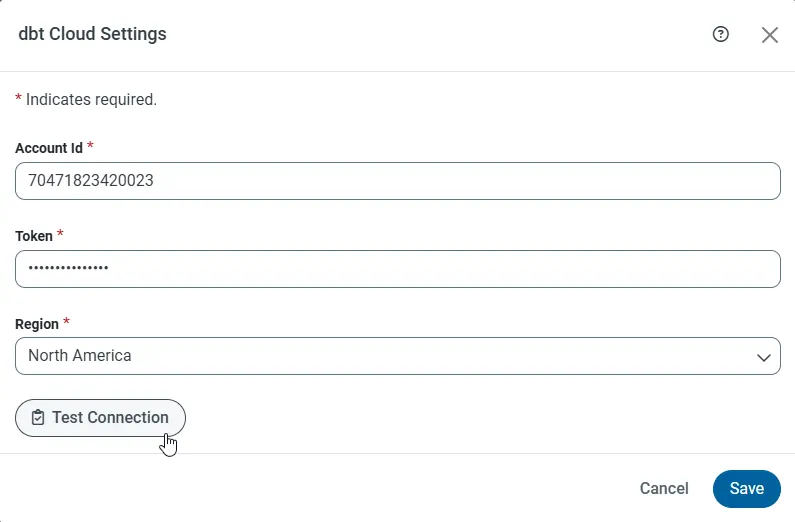Screen dimensions: 795x522
Task: Click the red asterisk beside Account Id
Action: (x=91, y=146)
